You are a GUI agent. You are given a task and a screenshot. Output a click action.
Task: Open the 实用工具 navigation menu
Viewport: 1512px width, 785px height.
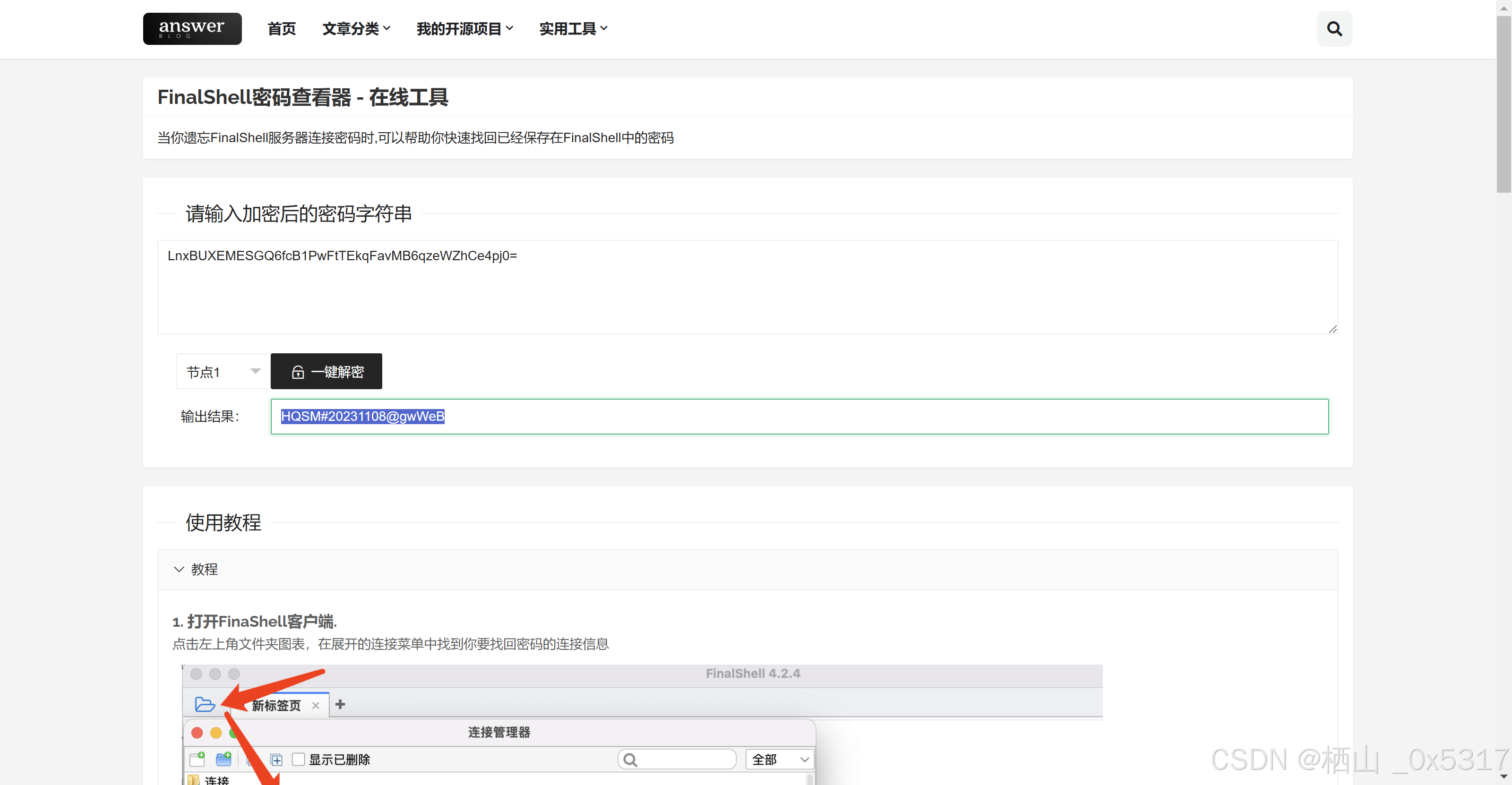pos(573,29)
